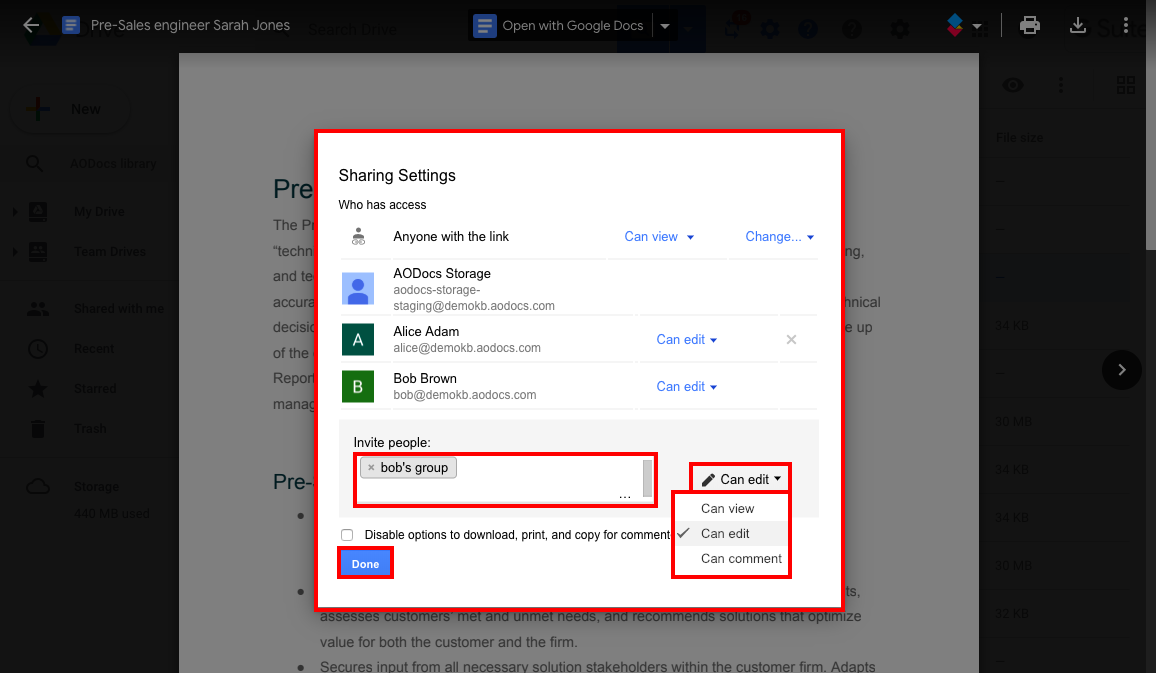The width and height of the screenshot is (1156, 673).
Task: Click the Pre-Sales engineer Sarah Jones title
Action: [190, 26]
